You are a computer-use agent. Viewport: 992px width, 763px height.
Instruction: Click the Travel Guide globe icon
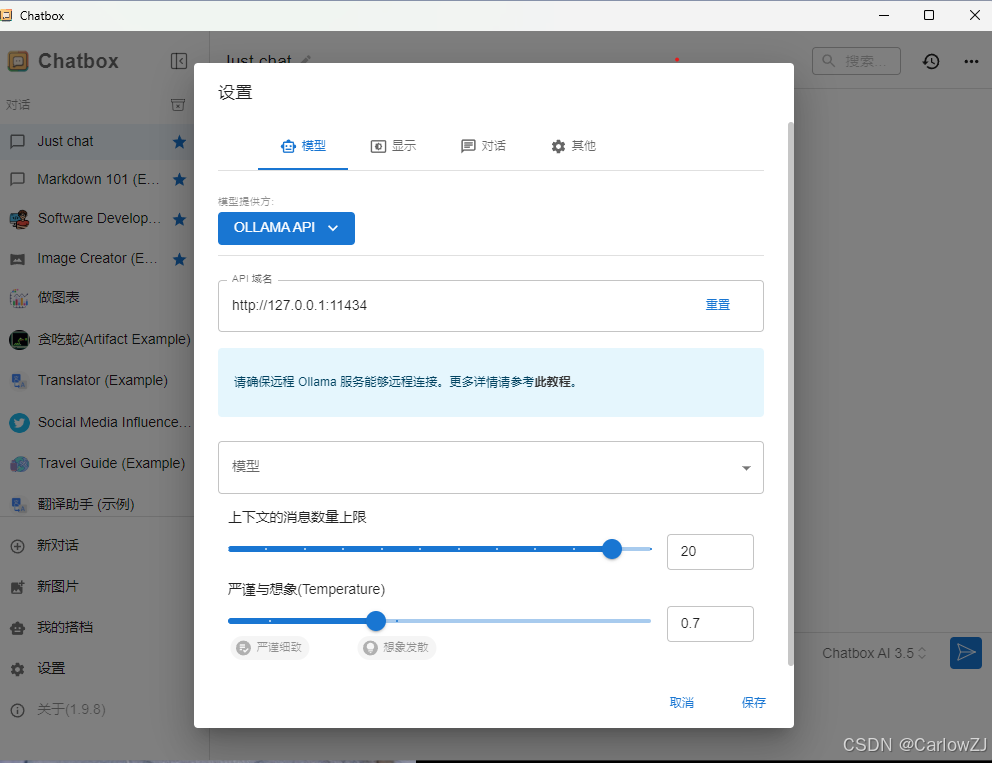pos(19,464)
